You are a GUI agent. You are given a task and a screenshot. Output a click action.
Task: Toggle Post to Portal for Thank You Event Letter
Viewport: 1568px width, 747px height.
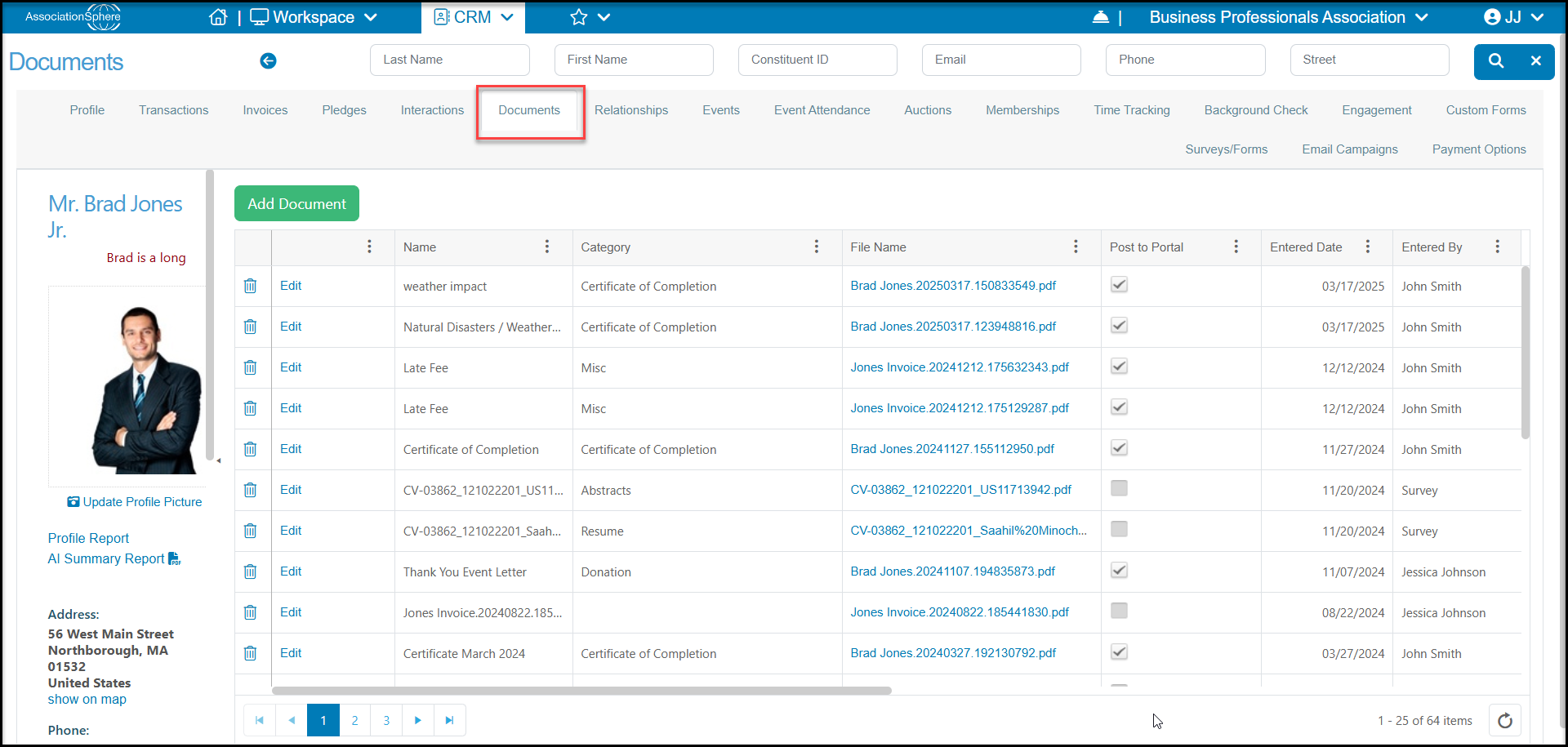(x=1120, y=571)
